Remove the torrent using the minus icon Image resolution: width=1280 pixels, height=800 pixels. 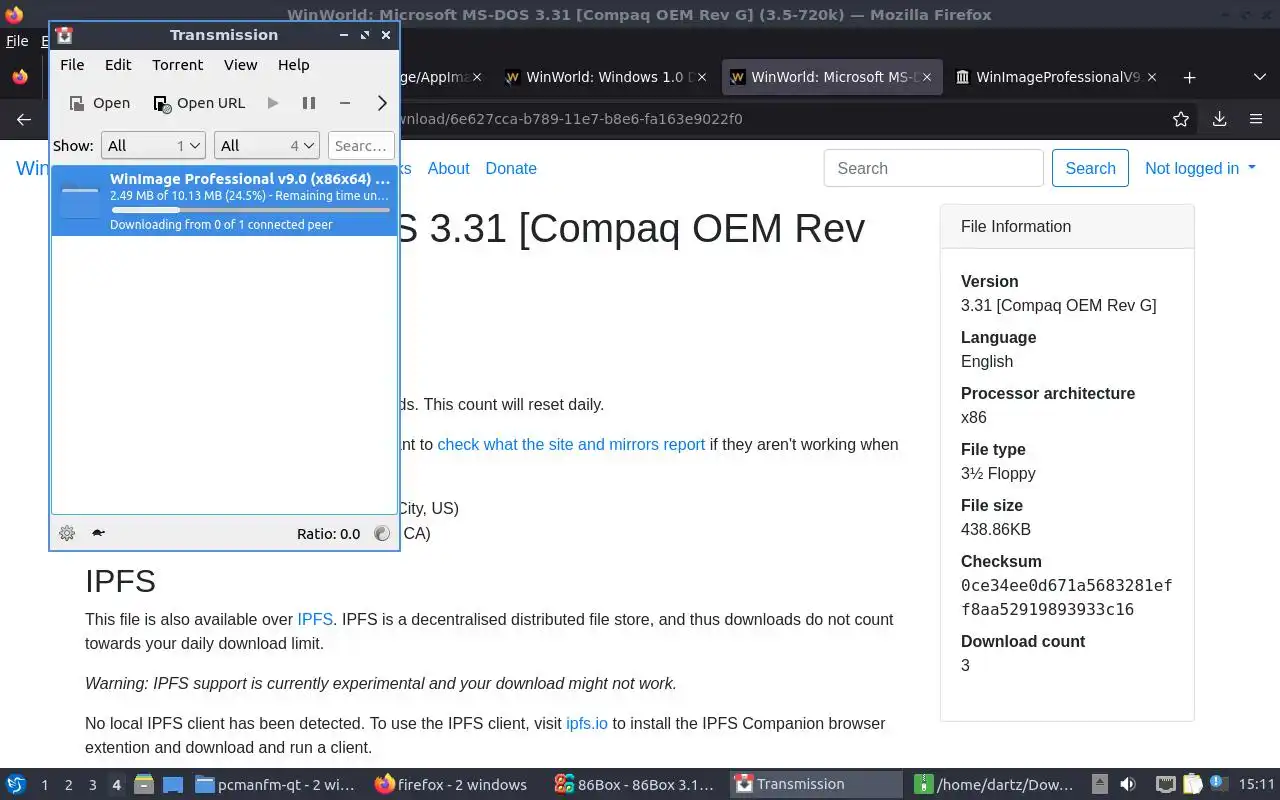[x=345, y=103]
